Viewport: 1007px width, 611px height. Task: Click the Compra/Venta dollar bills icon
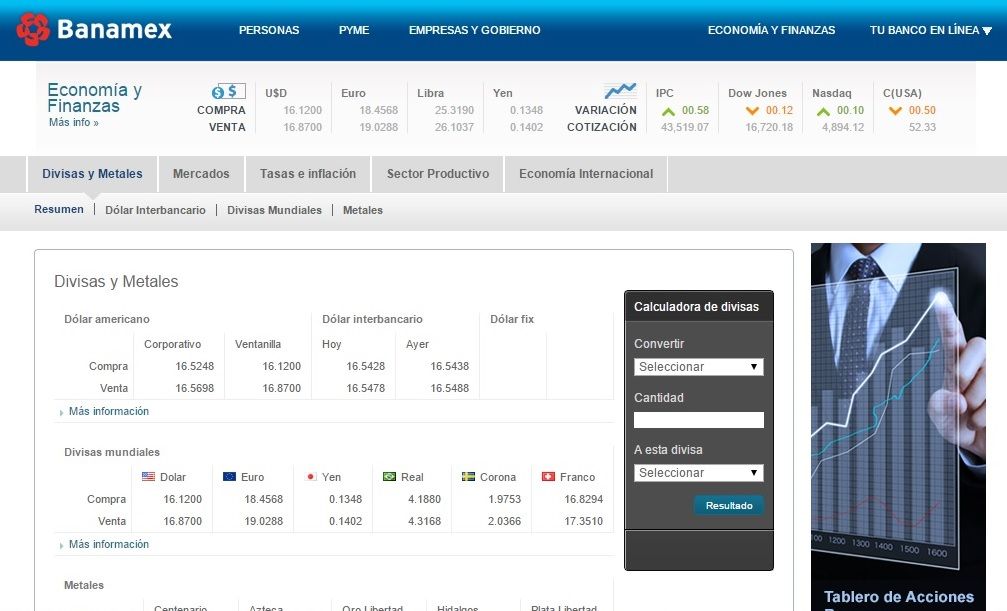pos(228,89)
